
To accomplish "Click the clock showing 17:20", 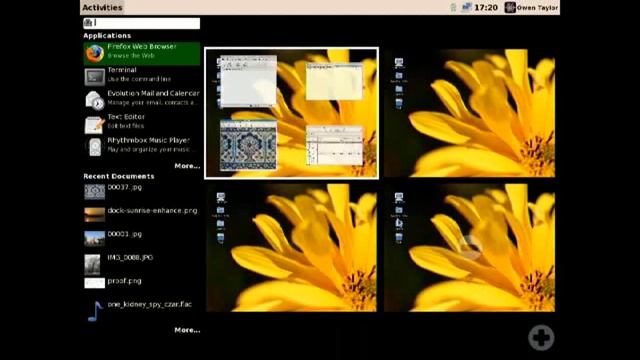I will [x=486, y=7].
